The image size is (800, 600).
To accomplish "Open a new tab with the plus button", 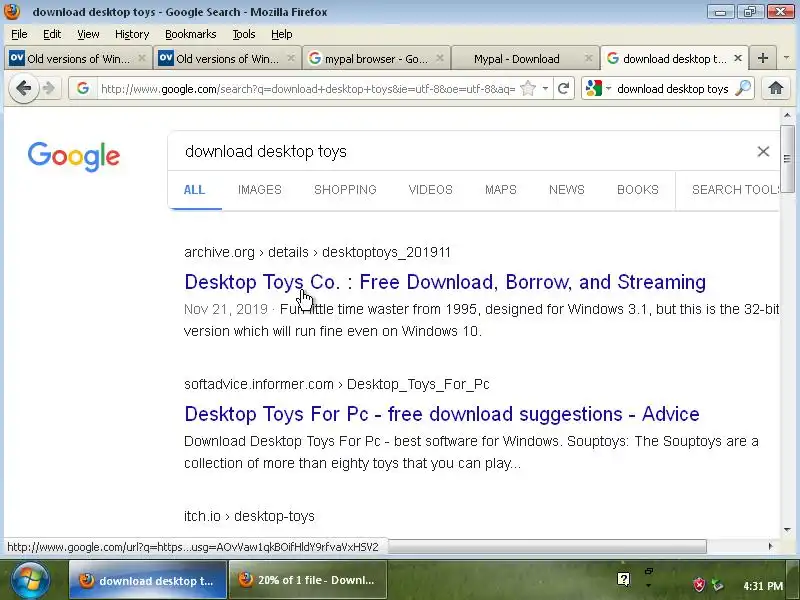I will [763, 58].
